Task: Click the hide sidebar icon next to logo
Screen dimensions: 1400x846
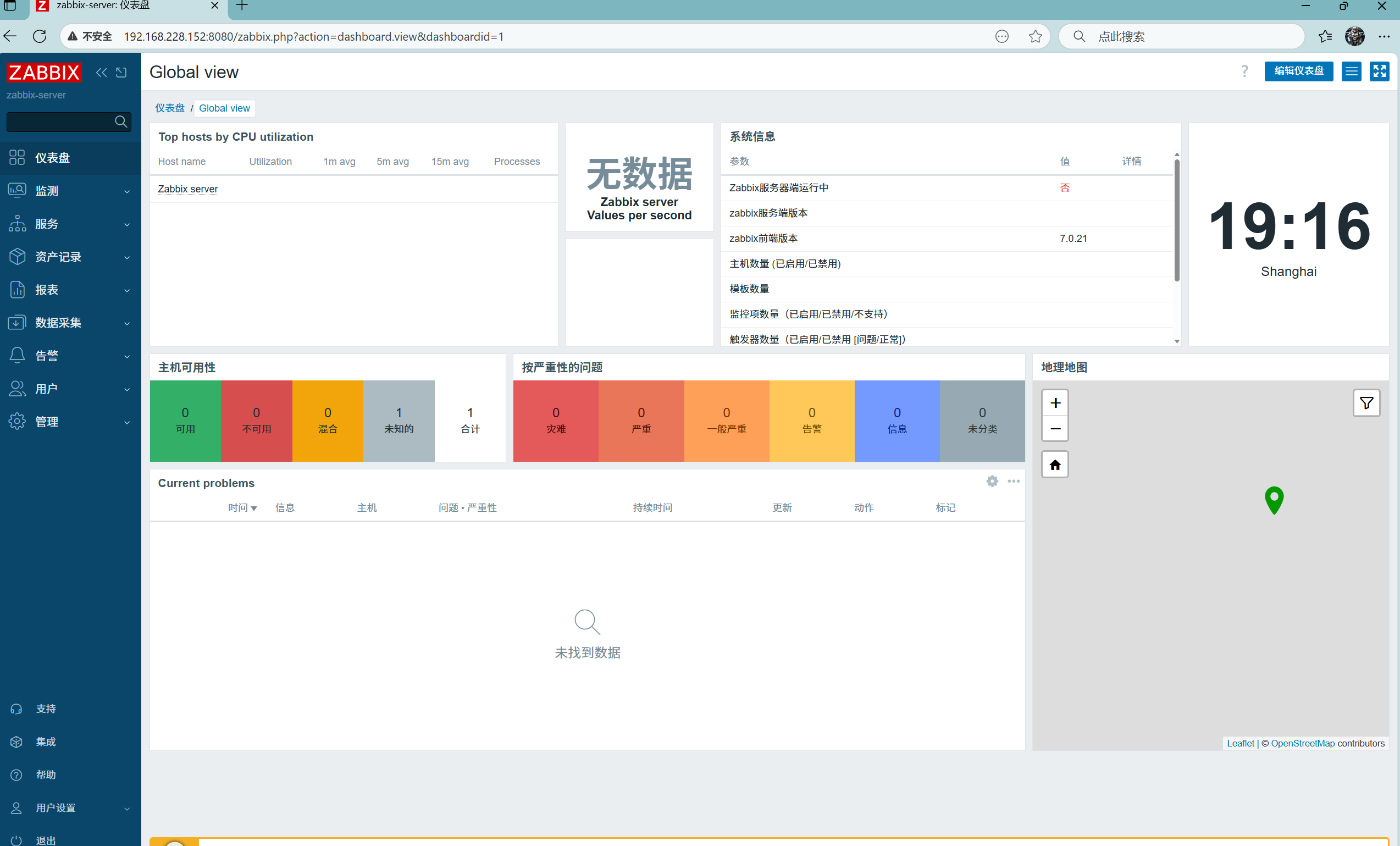Action: click(x=121, y=72)
